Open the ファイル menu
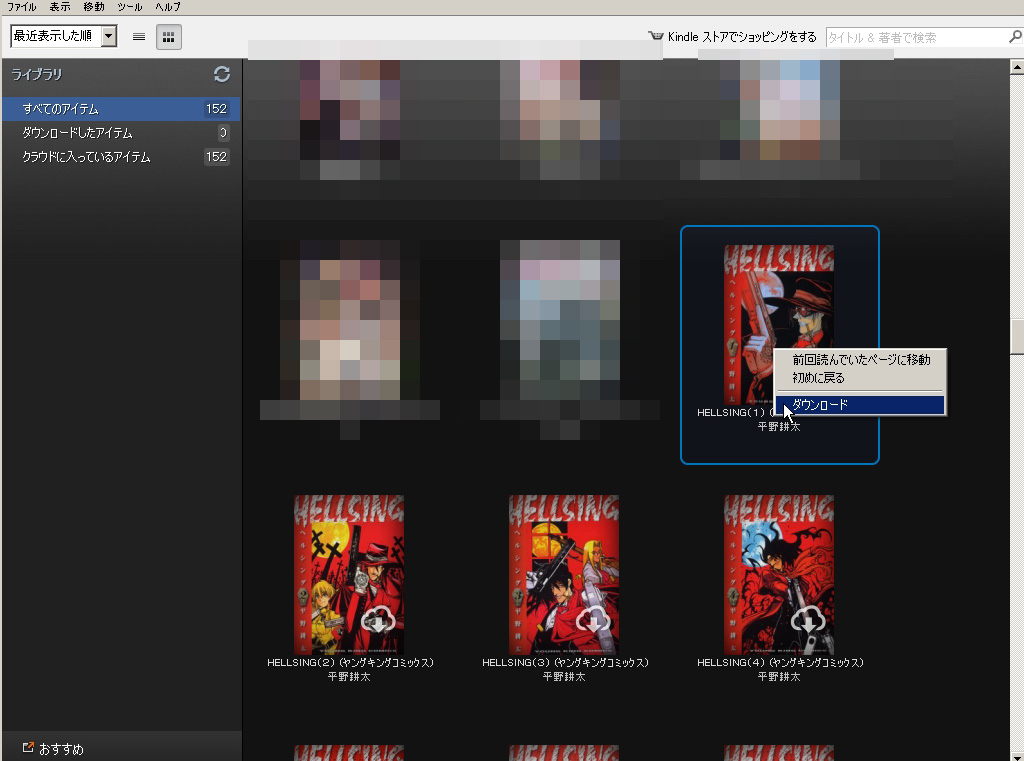Screen dimensions: 1024x761 (x=21, y=7)
